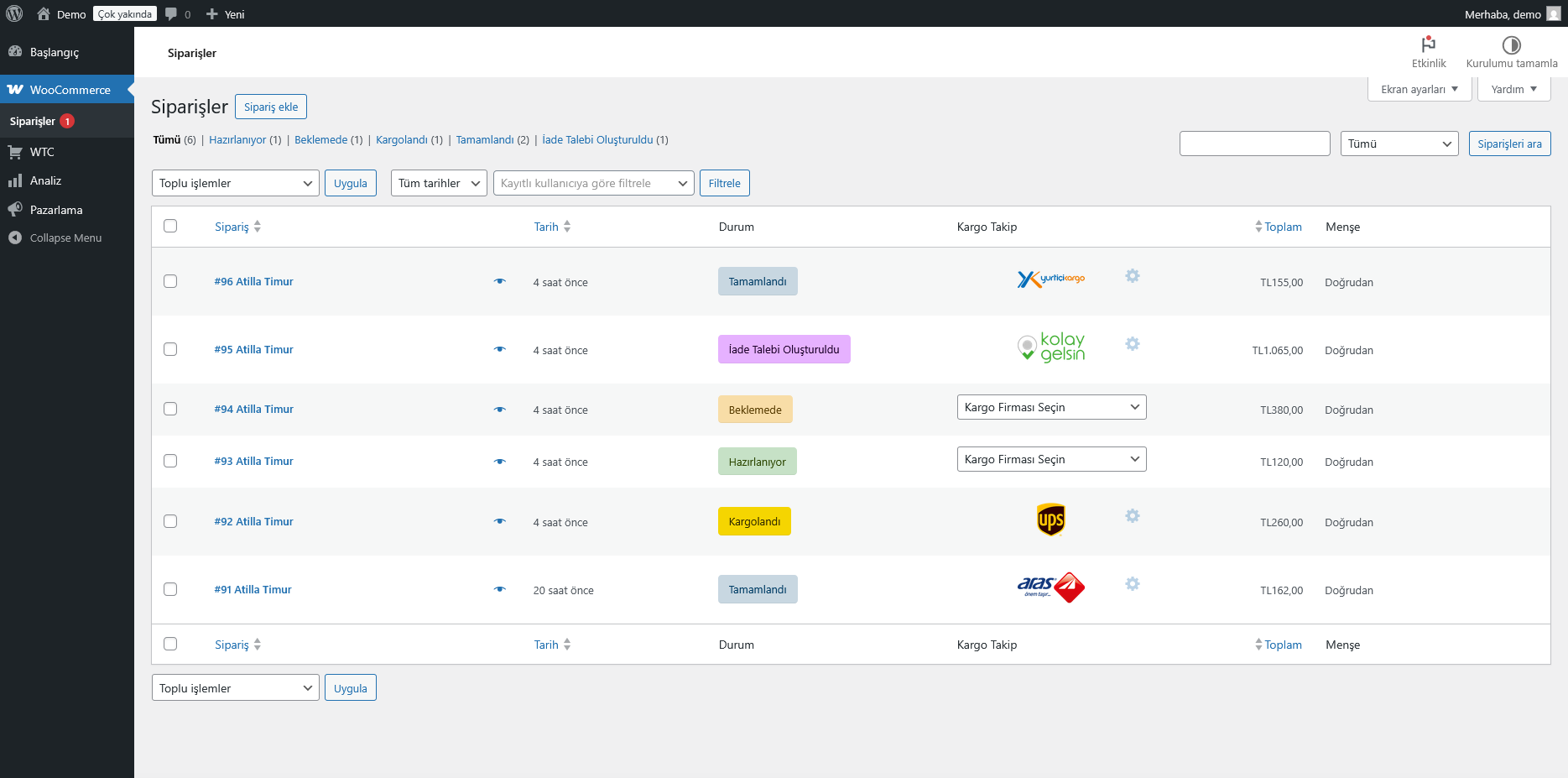Sort by Tarih in header row
Screen dimensions: 1568x778
point(552,227)
